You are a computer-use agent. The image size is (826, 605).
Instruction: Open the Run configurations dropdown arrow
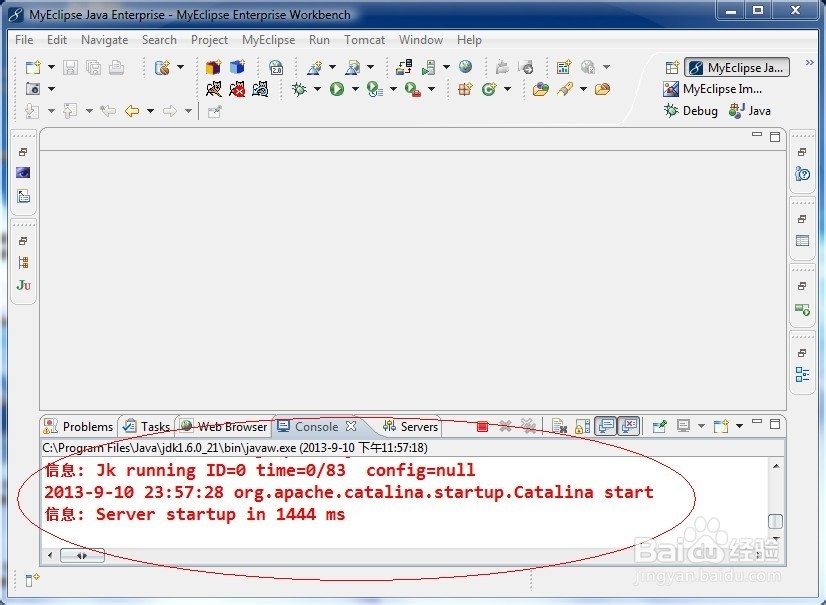tap(355, 89)
